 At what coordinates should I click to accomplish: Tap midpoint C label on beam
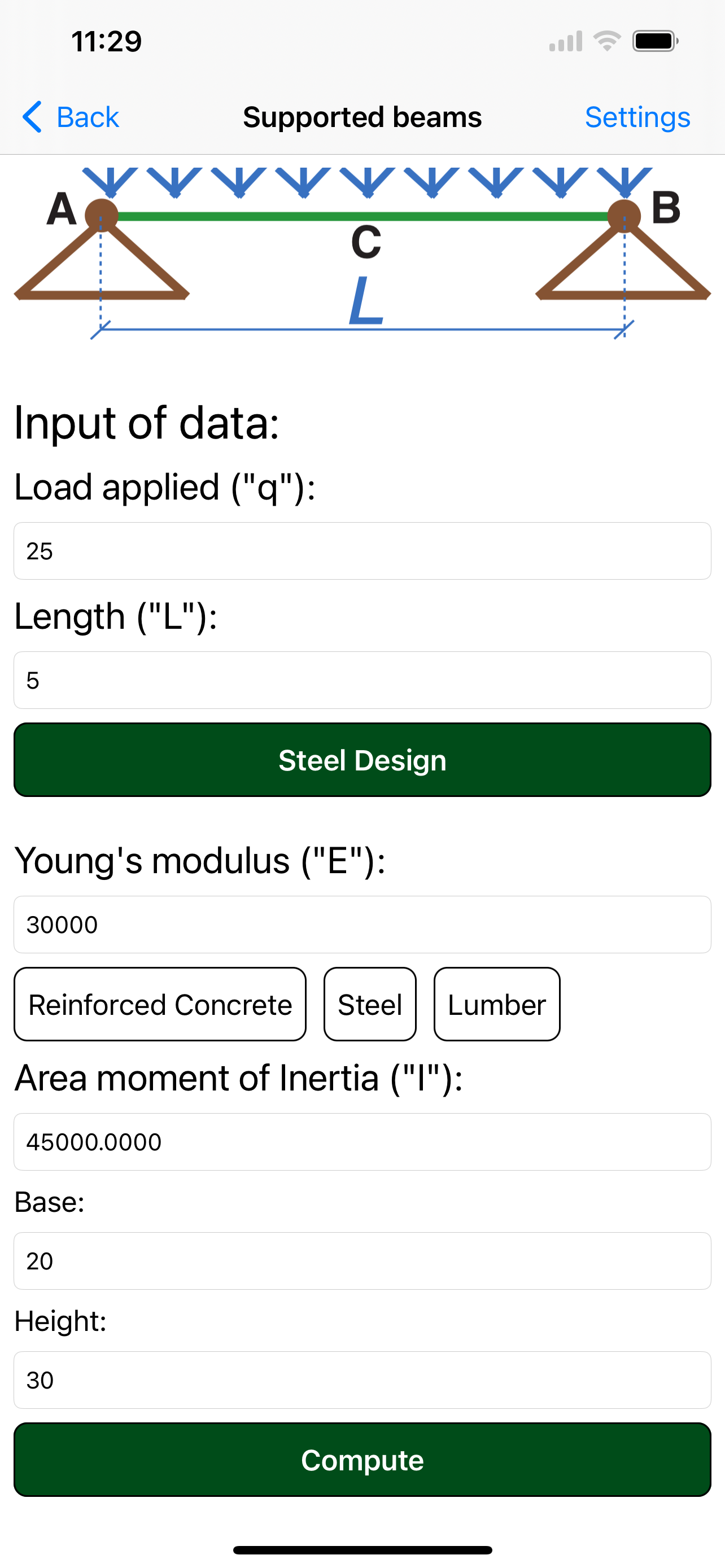366,242
